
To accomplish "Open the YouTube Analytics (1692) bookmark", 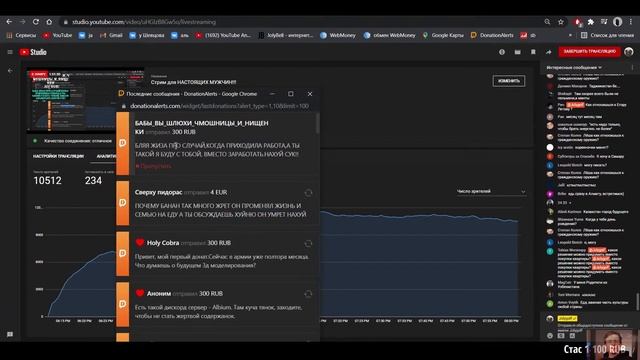I will click(223, 36).
